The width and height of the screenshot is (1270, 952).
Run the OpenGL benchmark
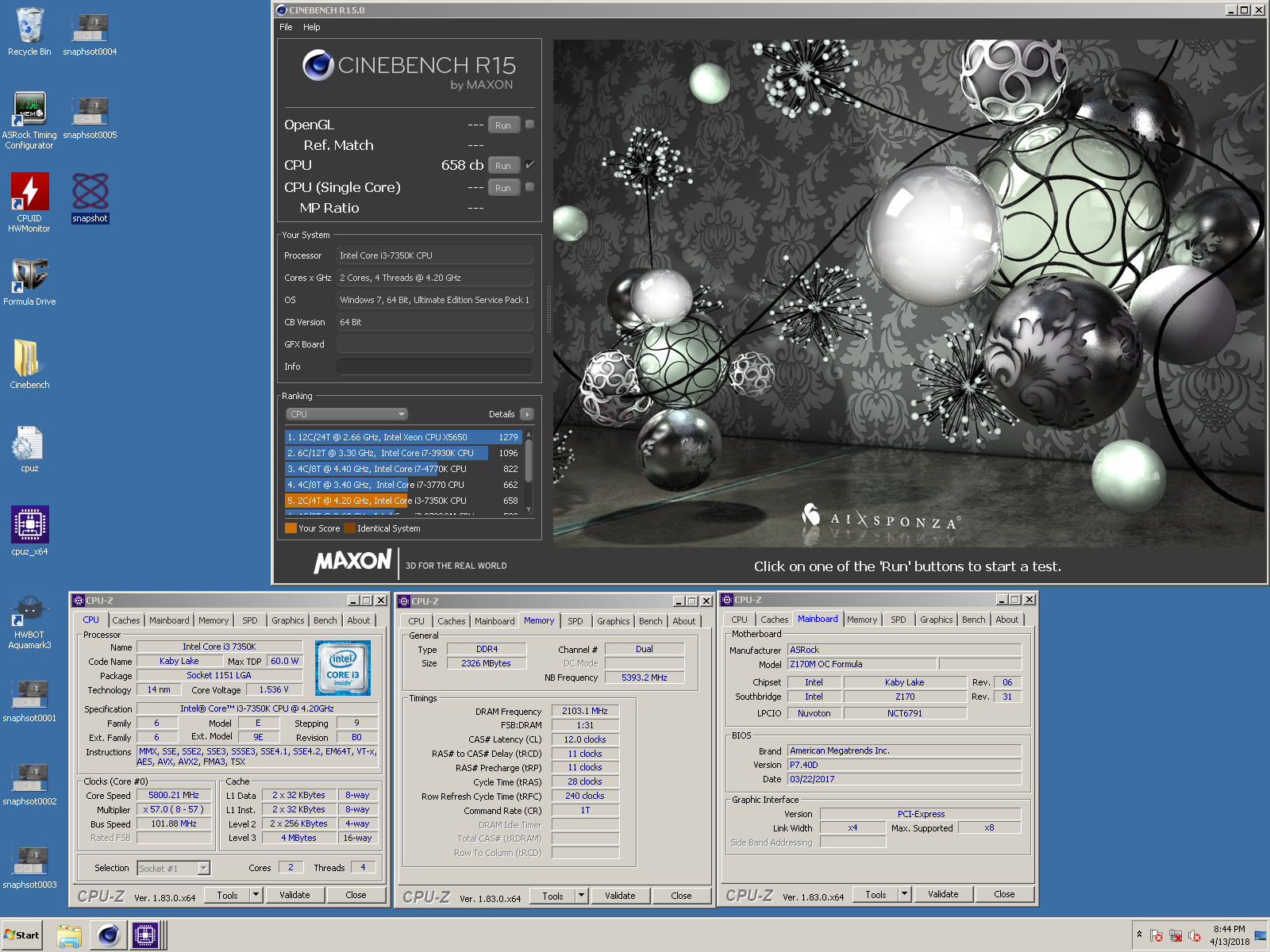(503, 125)
